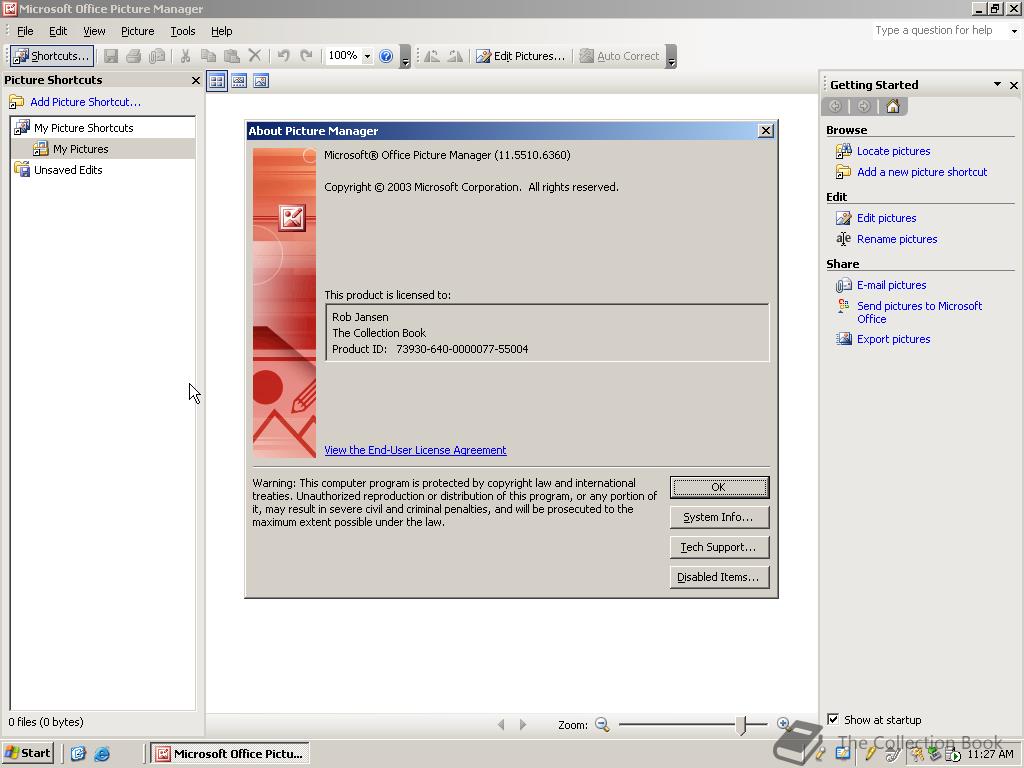The height and width of the screenshot is (768, 1024).
Task: Click the next picture arrow
Action: point(522,724)
